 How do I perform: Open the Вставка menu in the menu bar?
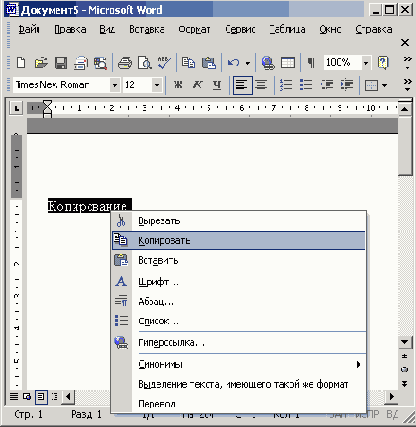pyautogui.click(x=147, y=30)
